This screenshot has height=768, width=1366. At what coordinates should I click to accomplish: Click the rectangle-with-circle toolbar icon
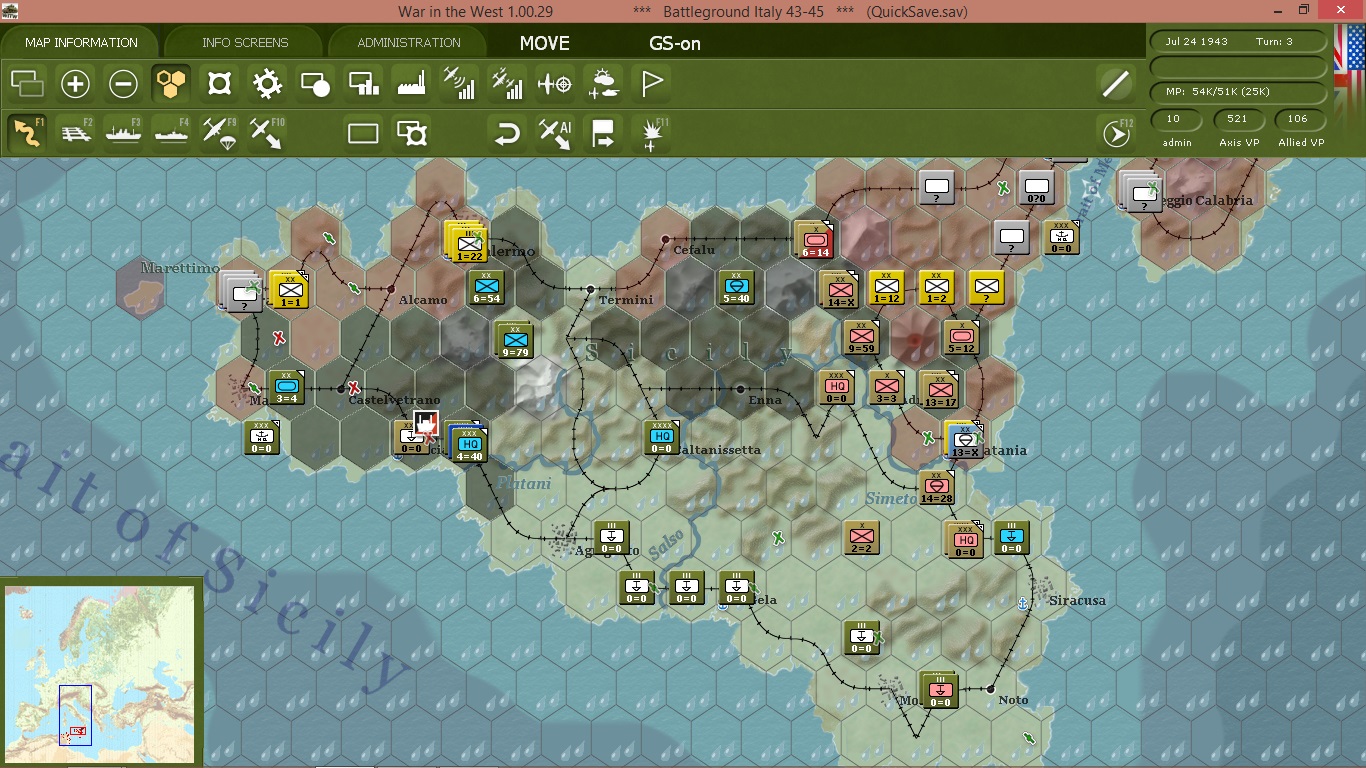click(x=315, y=84)
